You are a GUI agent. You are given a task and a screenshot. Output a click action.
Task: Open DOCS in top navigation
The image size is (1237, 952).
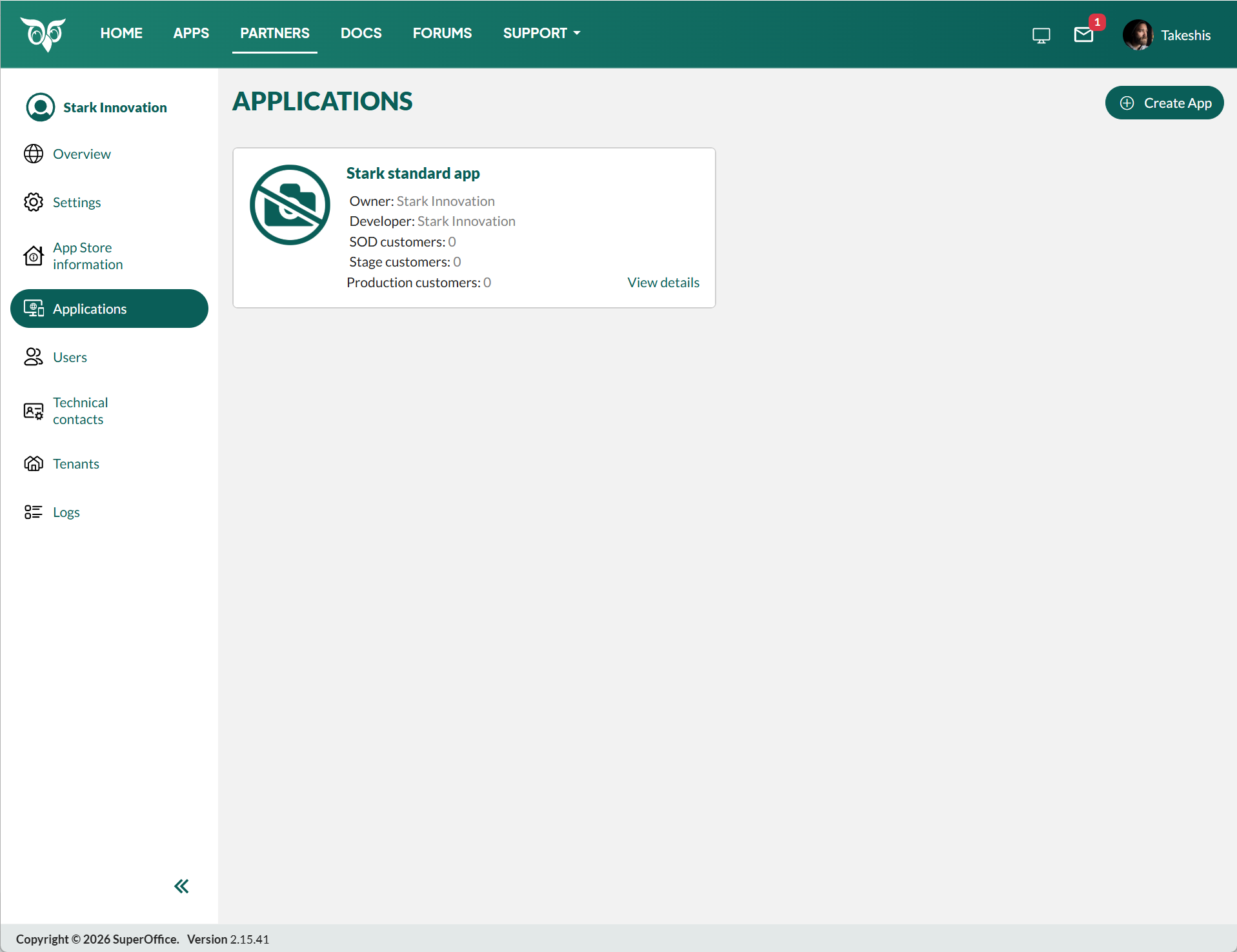[361, 33]
